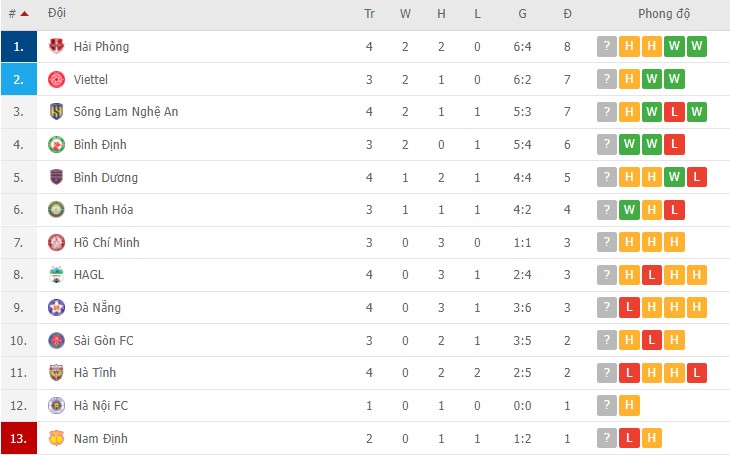
Task: Sort standings by Đ points column
Action: point(567,14)
